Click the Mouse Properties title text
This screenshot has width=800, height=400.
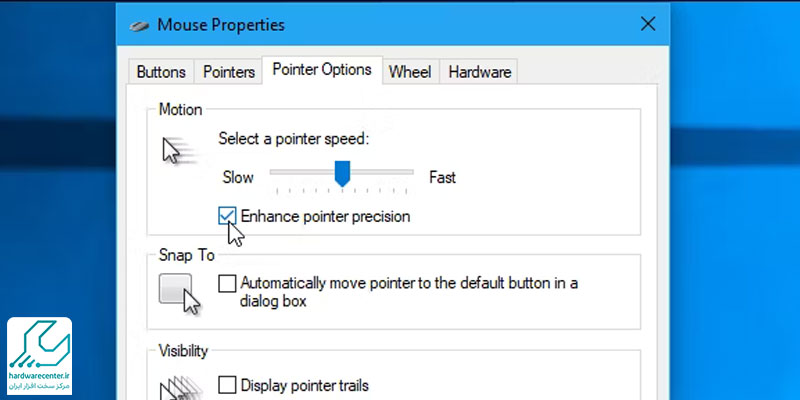click(x=221, y=25)
